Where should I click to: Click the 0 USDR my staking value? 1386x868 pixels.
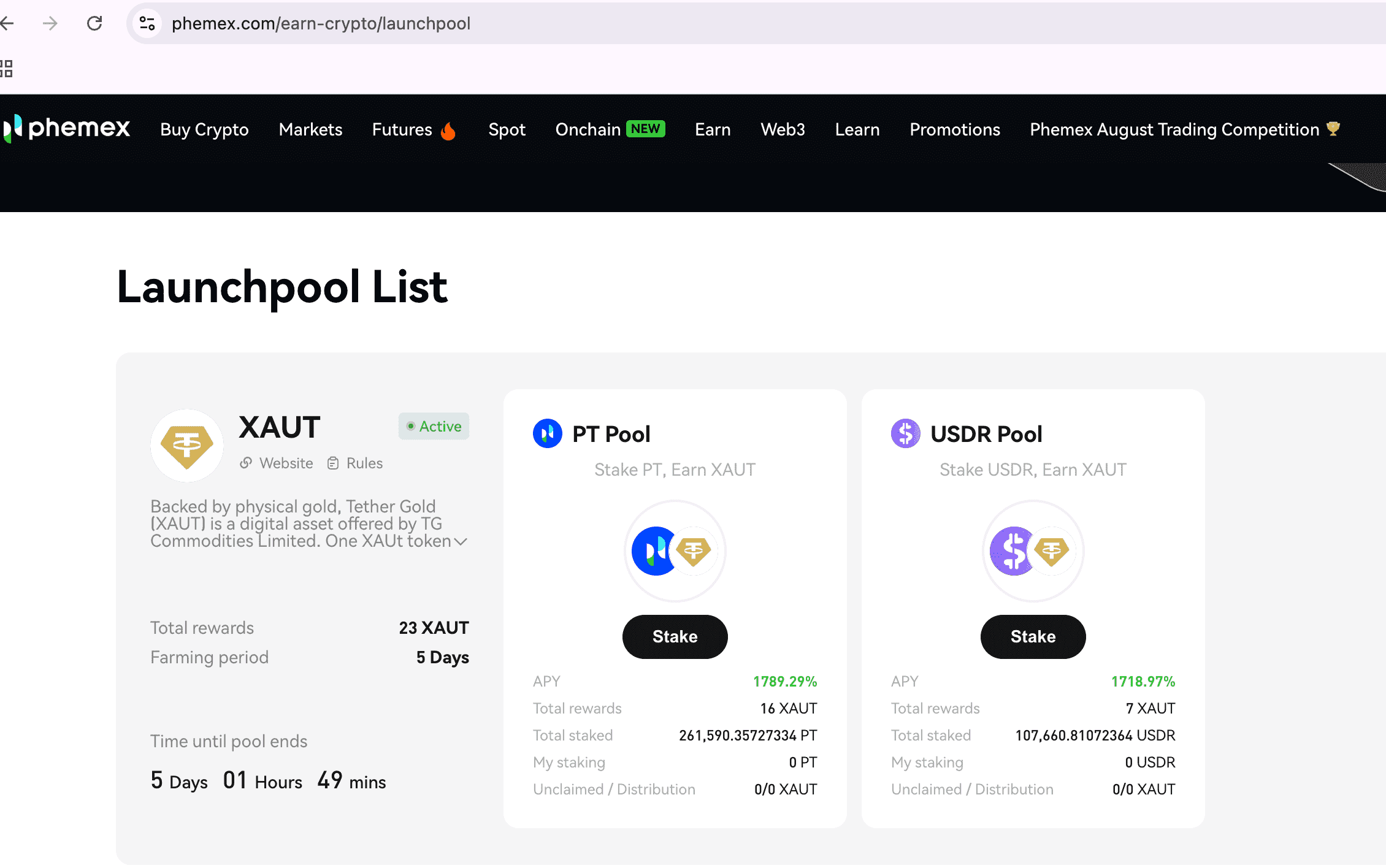pyautogui.click(x=1150, y=762)
